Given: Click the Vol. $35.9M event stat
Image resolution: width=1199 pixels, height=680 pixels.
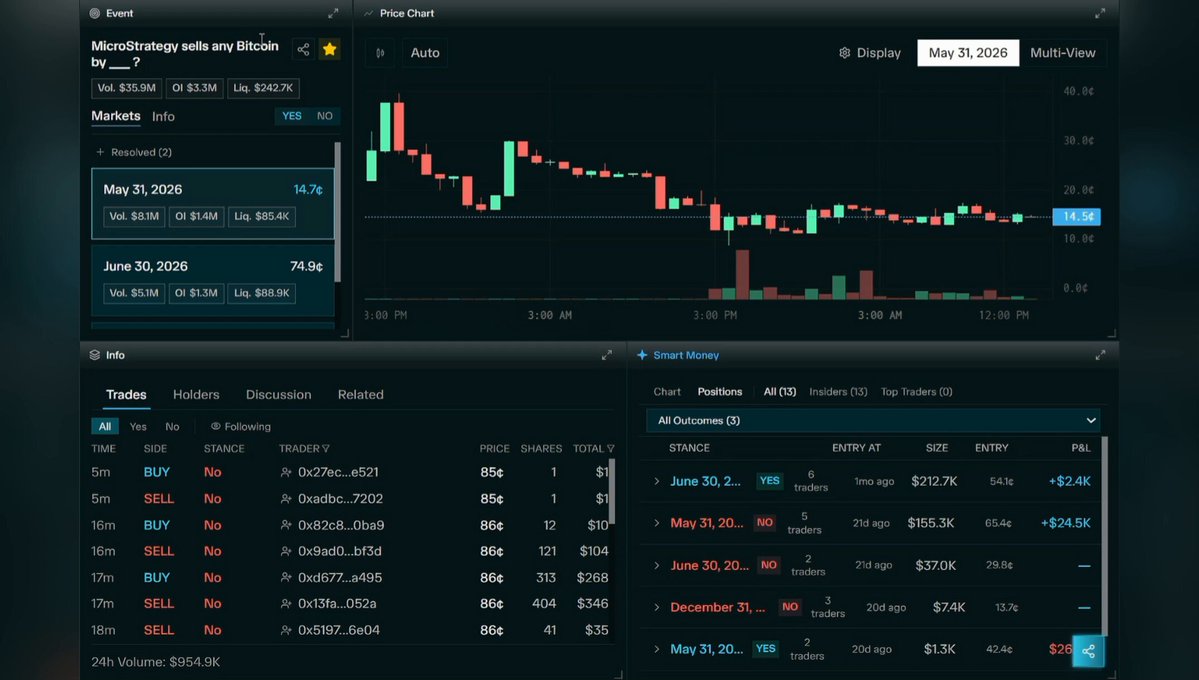Looking at the screenshot, I should click(126, 88).
